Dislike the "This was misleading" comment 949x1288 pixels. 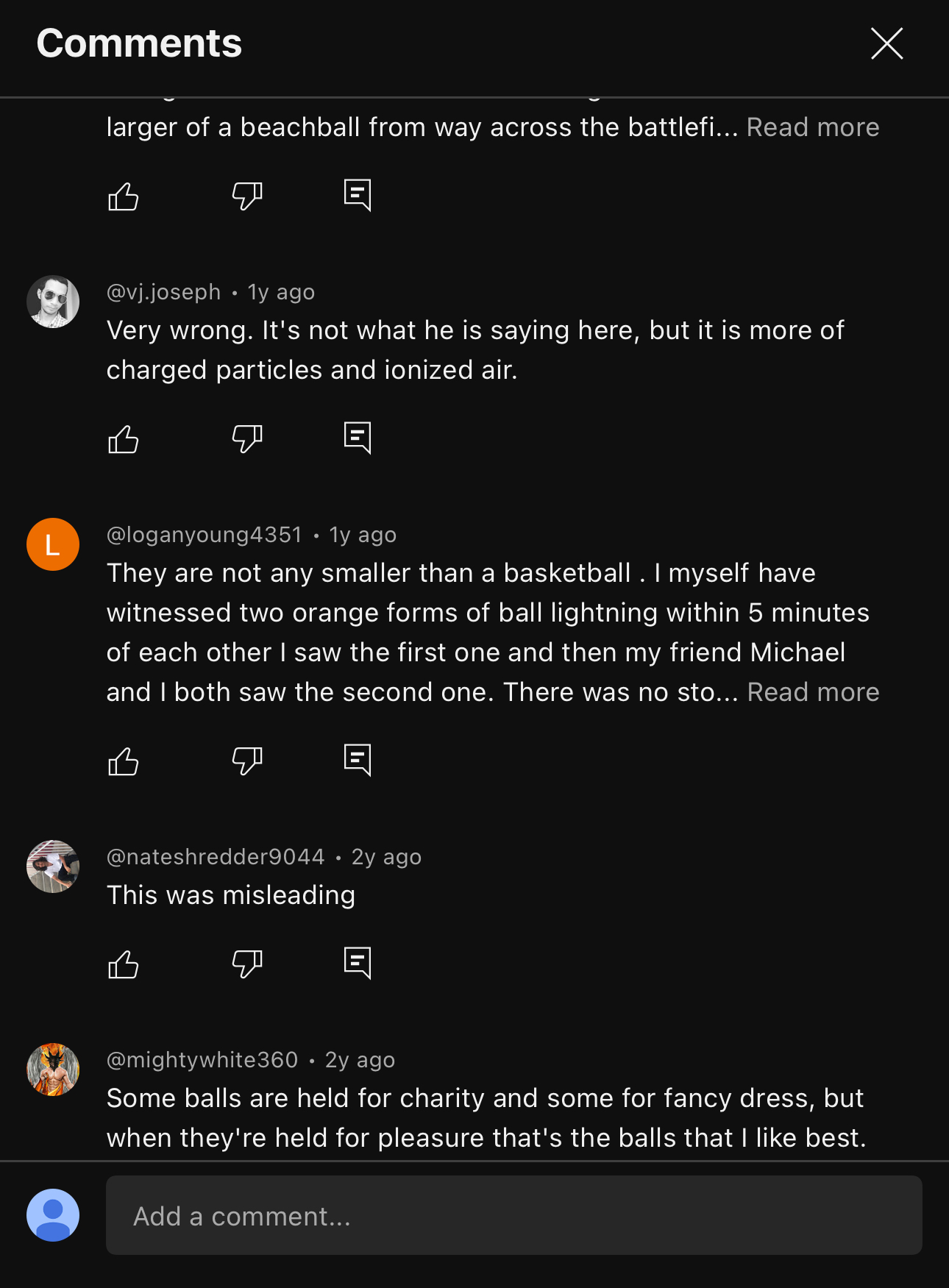coord(247,964)
